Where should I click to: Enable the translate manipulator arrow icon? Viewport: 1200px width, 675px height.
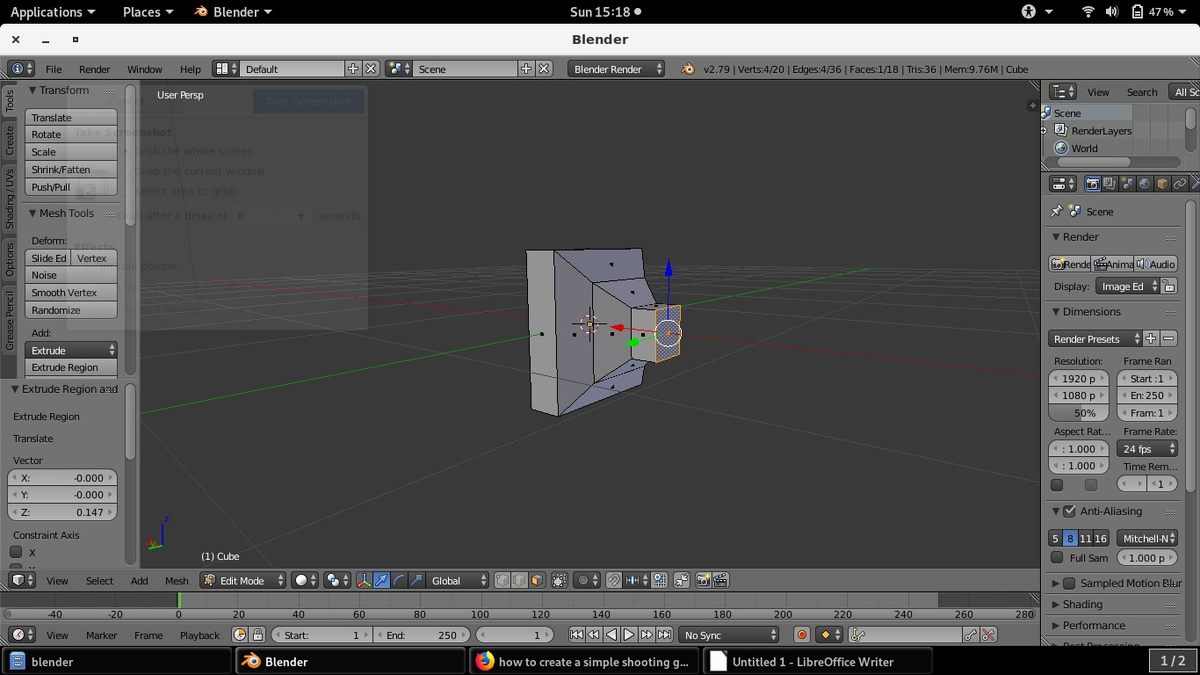(x=382, y=580)
